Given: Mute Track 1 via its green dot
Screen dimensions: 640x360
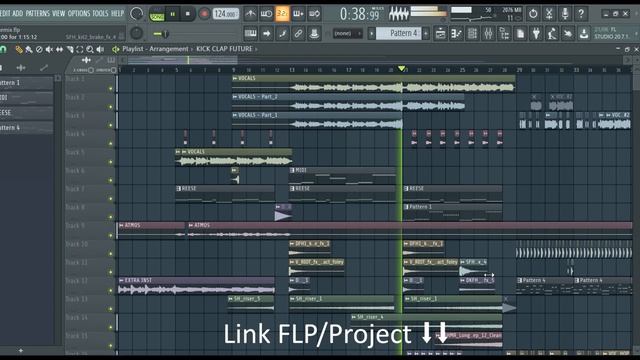Looking at the screenshot, I should (110, 89).
